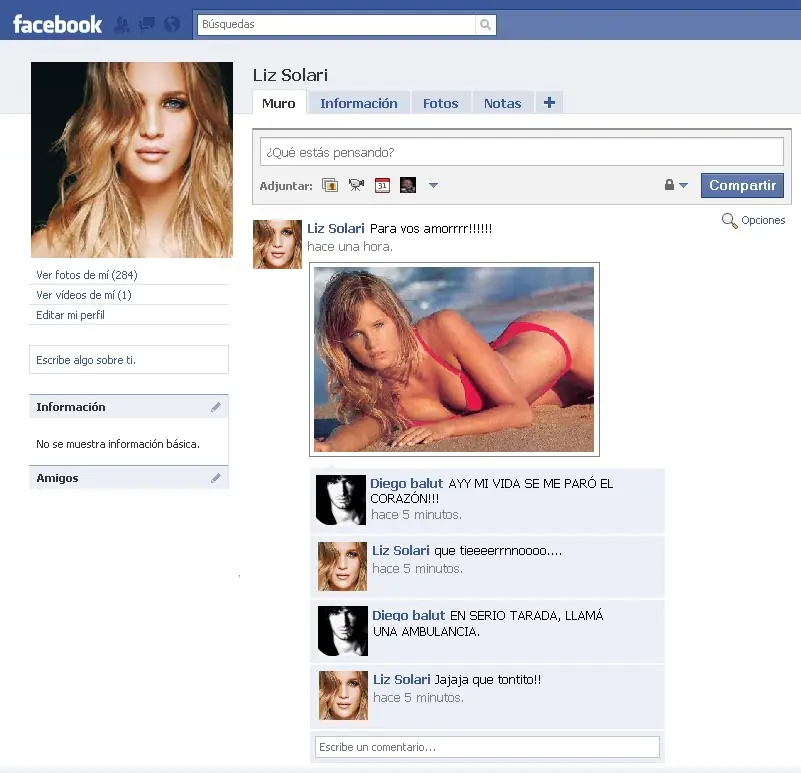Click the Liz Solari profile title
The width and height of the screenshot is (801, 773).
point(290,75)
